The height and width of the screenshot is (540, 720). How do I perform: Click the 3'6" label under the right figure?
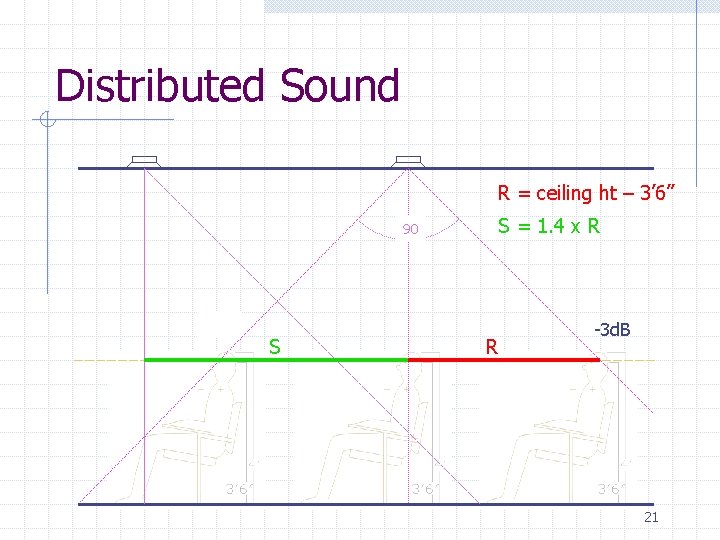tap(611, 489)
